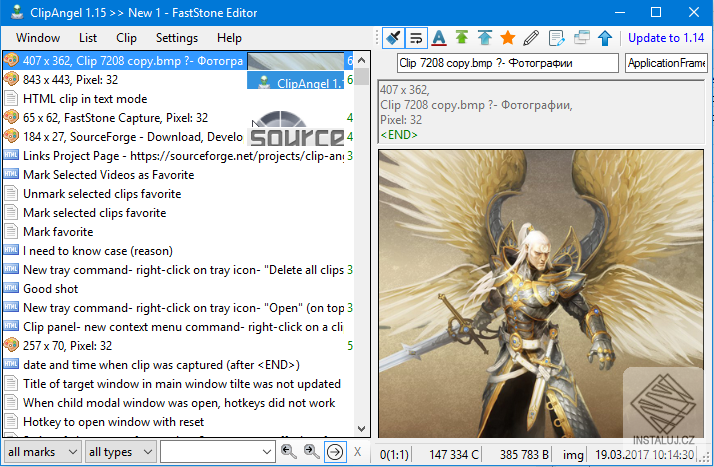The image size is (714, 467).
Task: Select 'I need to know case (reason)' clip
Action: click(178, 251)
